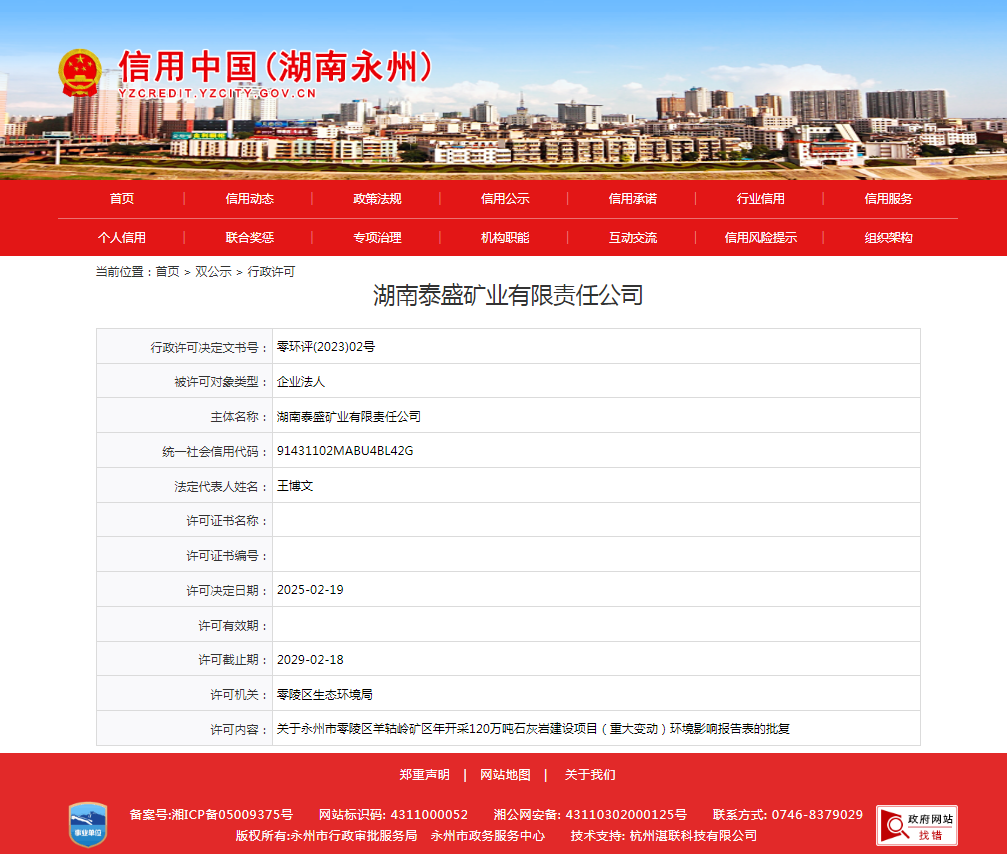Select the 许可内容 description text
The width and height of the screenshot is (1007, 854).
coord(533,729)
